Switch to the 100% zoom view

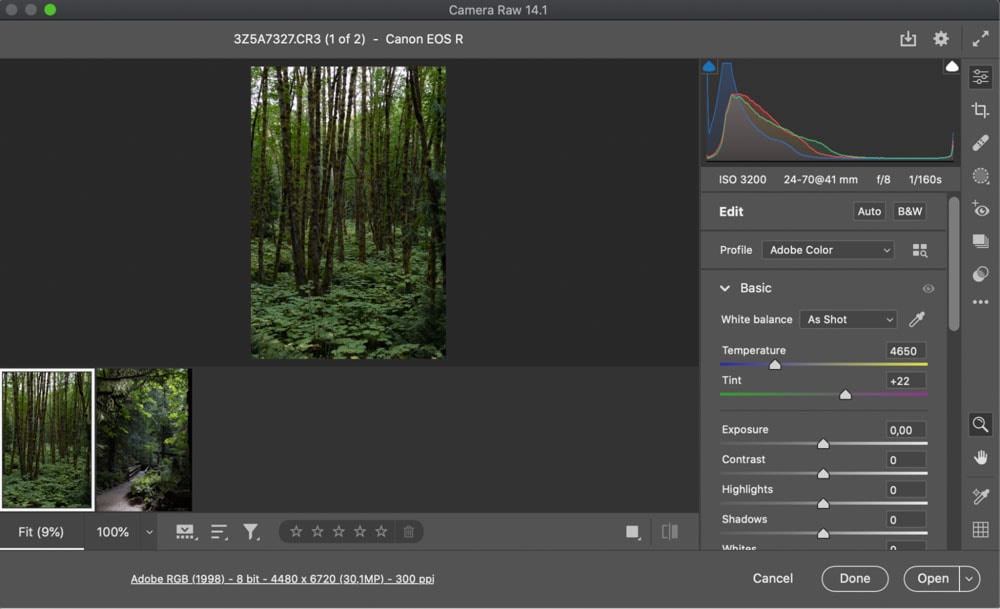click(113, 532)
